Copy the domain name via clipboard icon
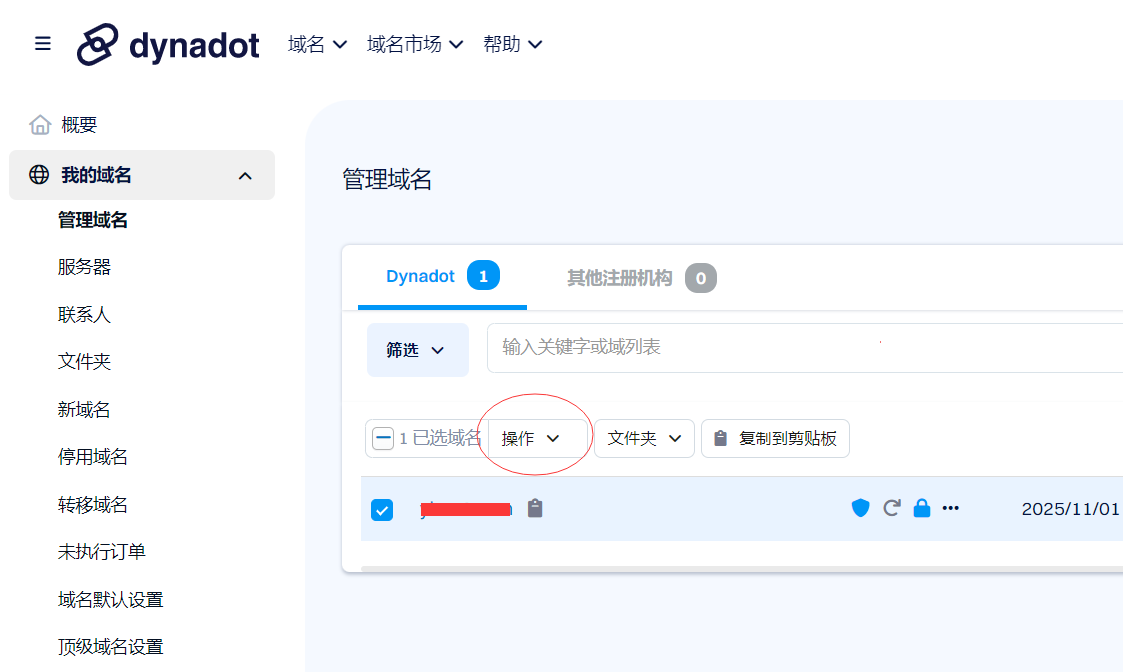Image resolution: width=1123 pixels, height=672 pixels. 535,508
